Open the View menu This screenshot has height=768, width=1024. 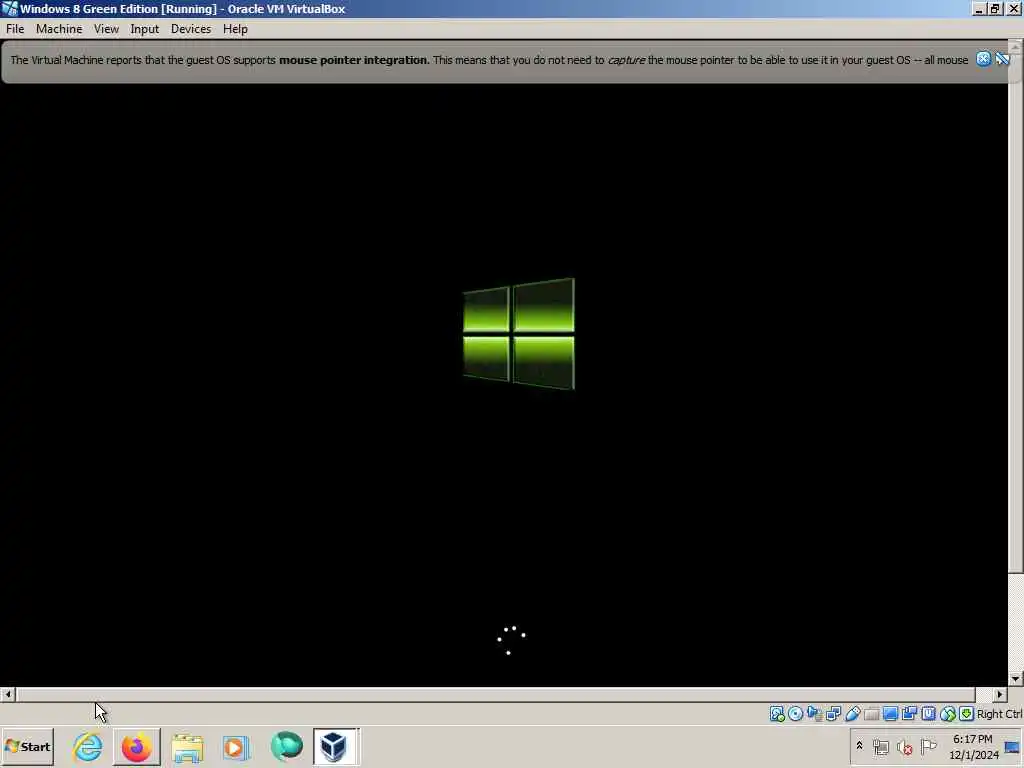pos(106,29)
